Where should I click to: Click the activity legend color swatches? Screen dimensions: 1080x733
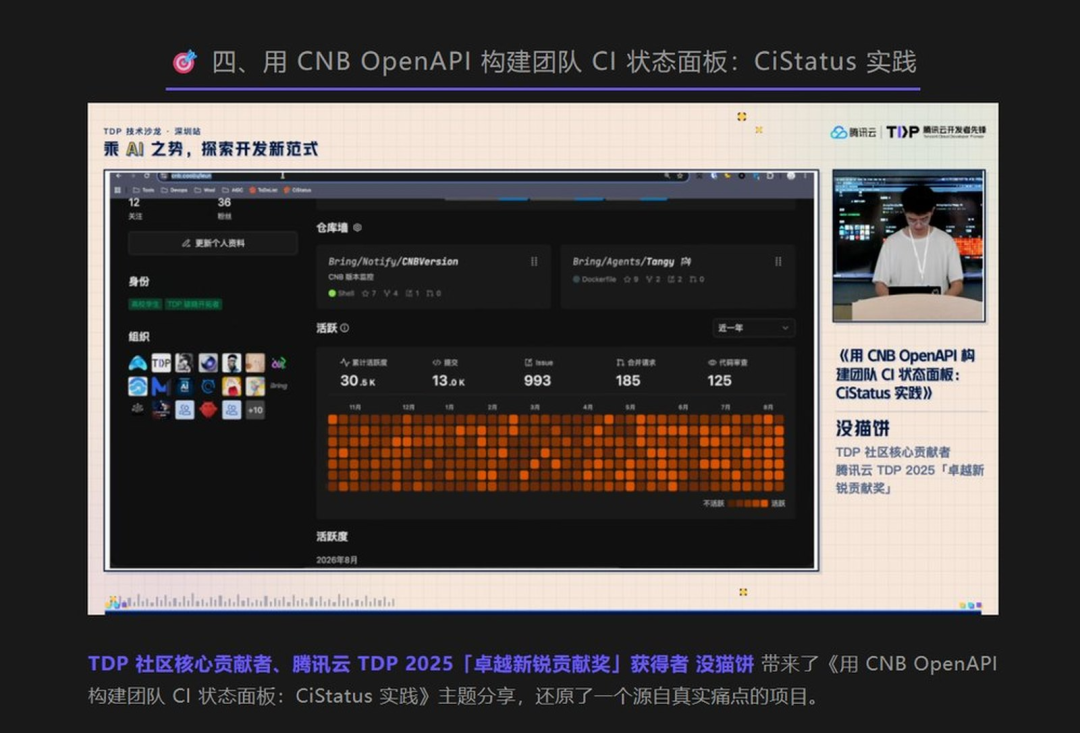747,504
